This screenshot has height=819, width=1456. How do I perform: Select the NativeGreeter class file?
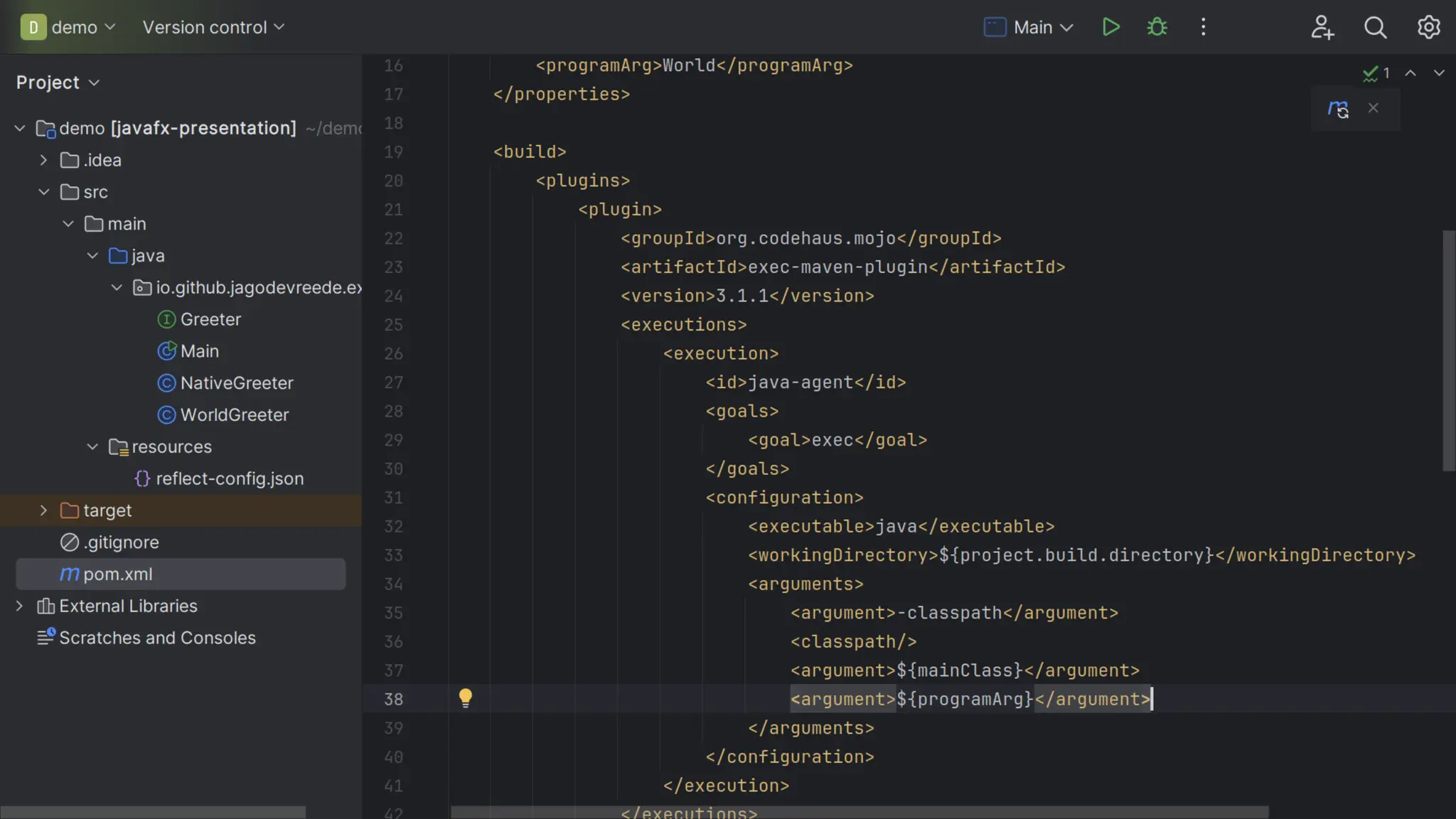(236, 383)
